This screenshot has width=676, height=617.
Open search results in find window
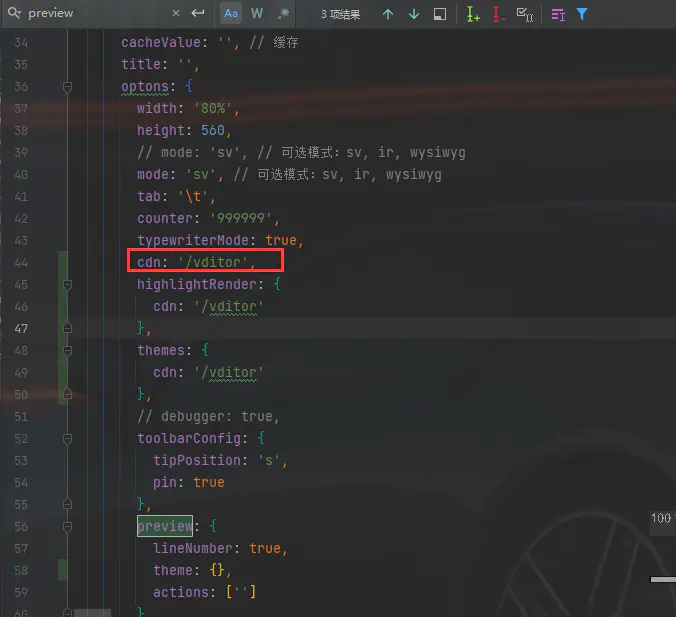click(x=440, y=14)
